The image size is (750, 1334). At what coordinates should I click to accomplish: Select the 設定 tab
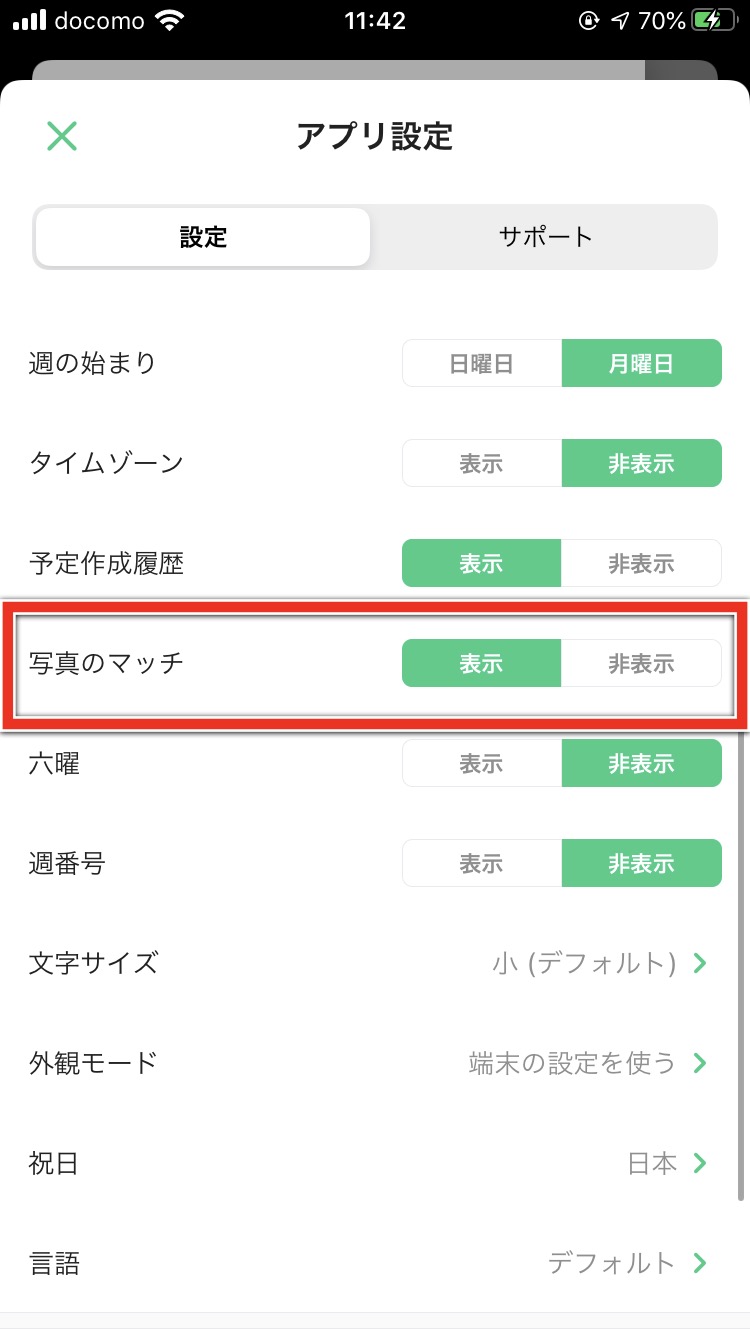click(204, 237)
